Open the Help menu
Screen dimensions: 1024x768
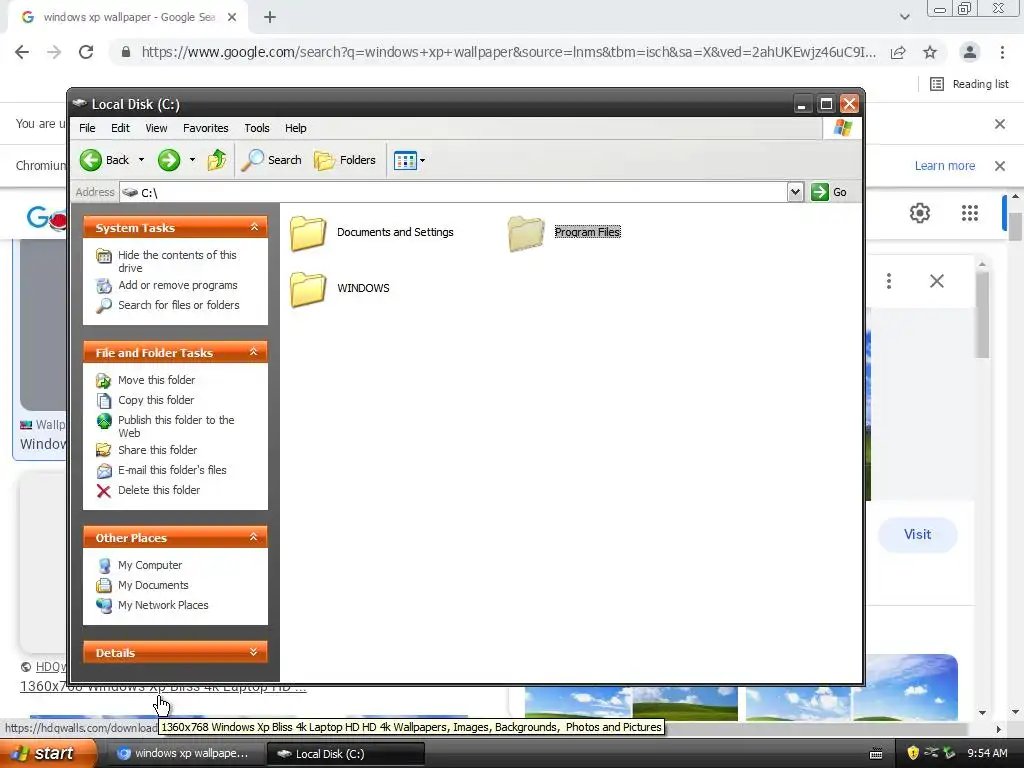pos(295,128)
